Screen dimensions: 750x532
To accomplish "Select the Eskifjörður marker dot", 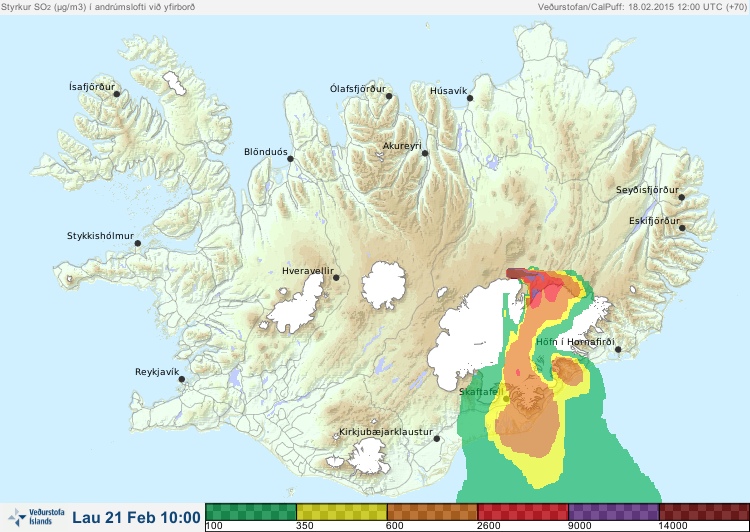I will 682,228.
